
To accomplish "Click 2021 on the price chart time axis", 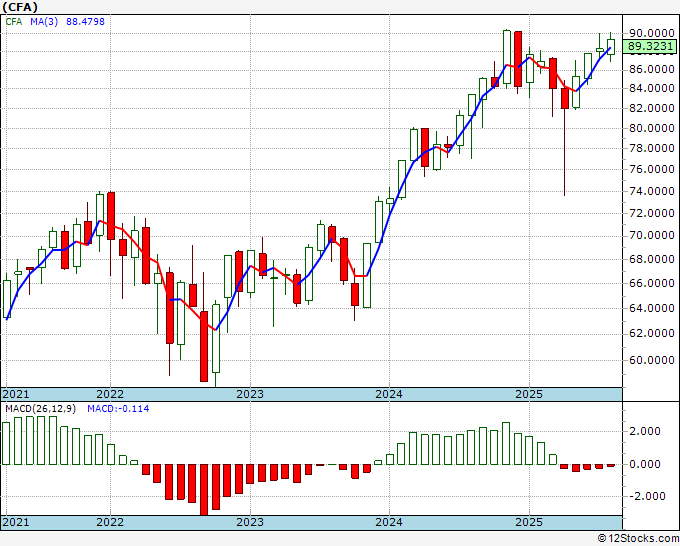I will click(16, 394).
